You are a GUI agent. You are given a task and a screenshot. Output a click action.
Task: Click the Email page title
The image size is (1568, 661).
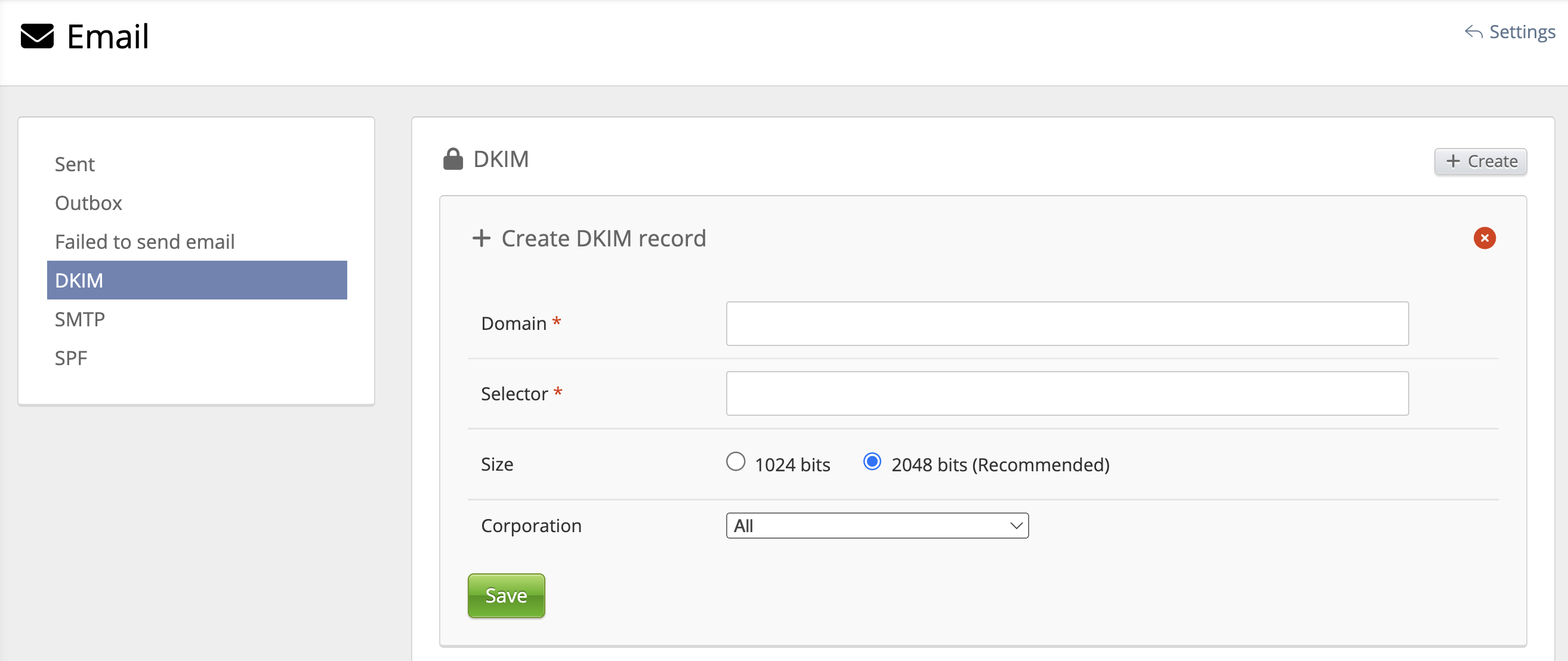coord(108,36)
